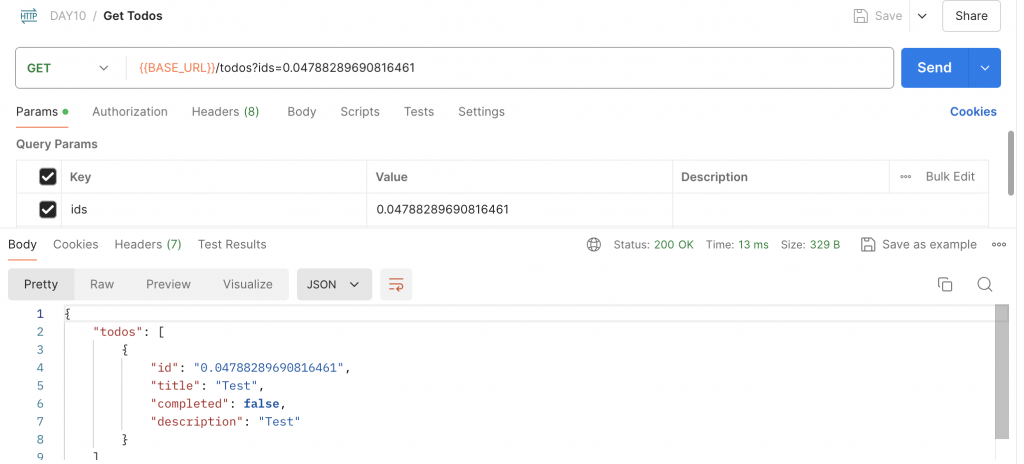The height and width of the screenshot is (464, 1024).
Task: Click the DAY10 collection breadcrumb
Action: pyautogui.click(x=68, y=16)
